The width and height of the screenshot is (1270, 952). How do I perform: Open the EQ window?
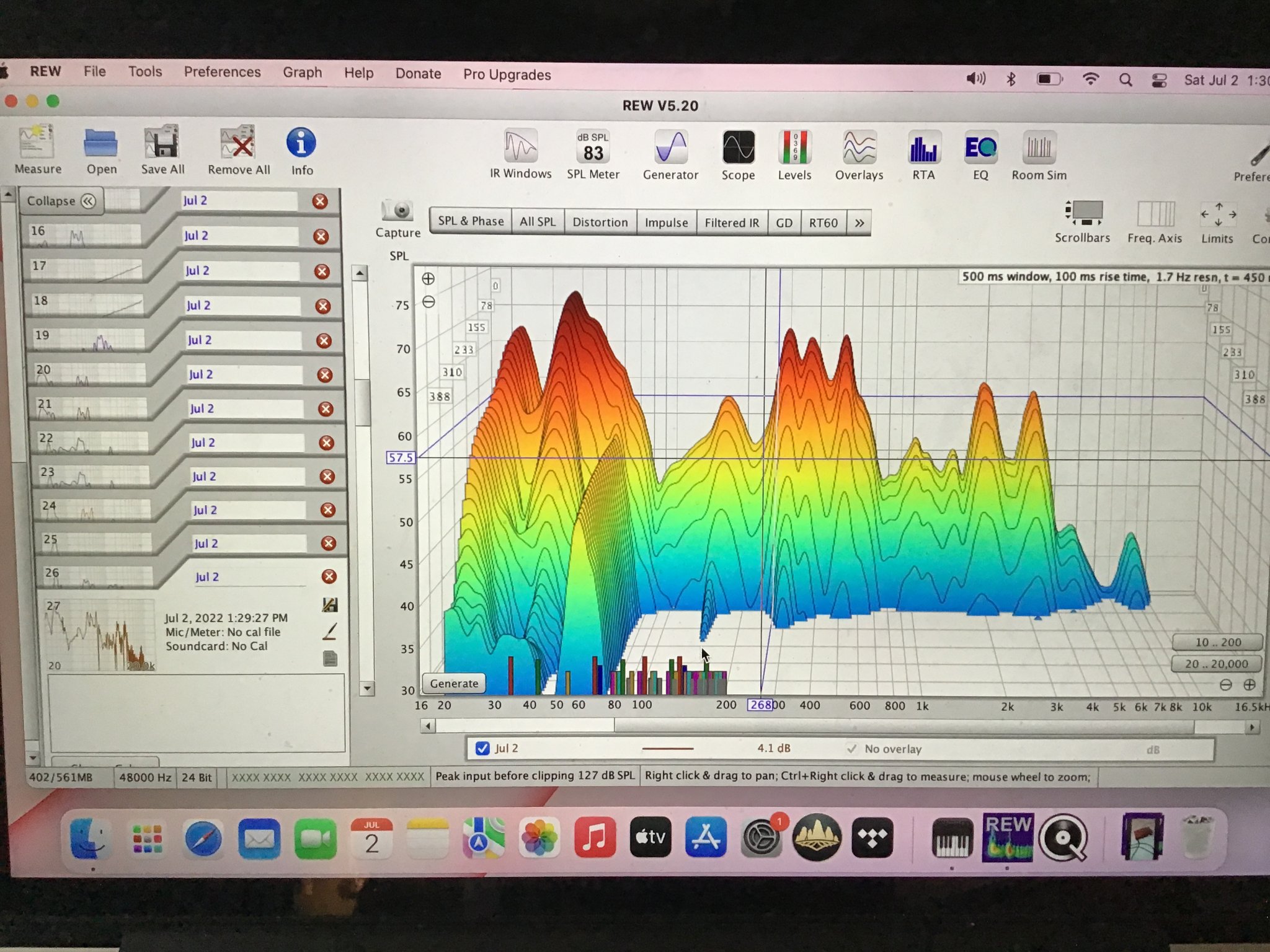pos(980,156)
